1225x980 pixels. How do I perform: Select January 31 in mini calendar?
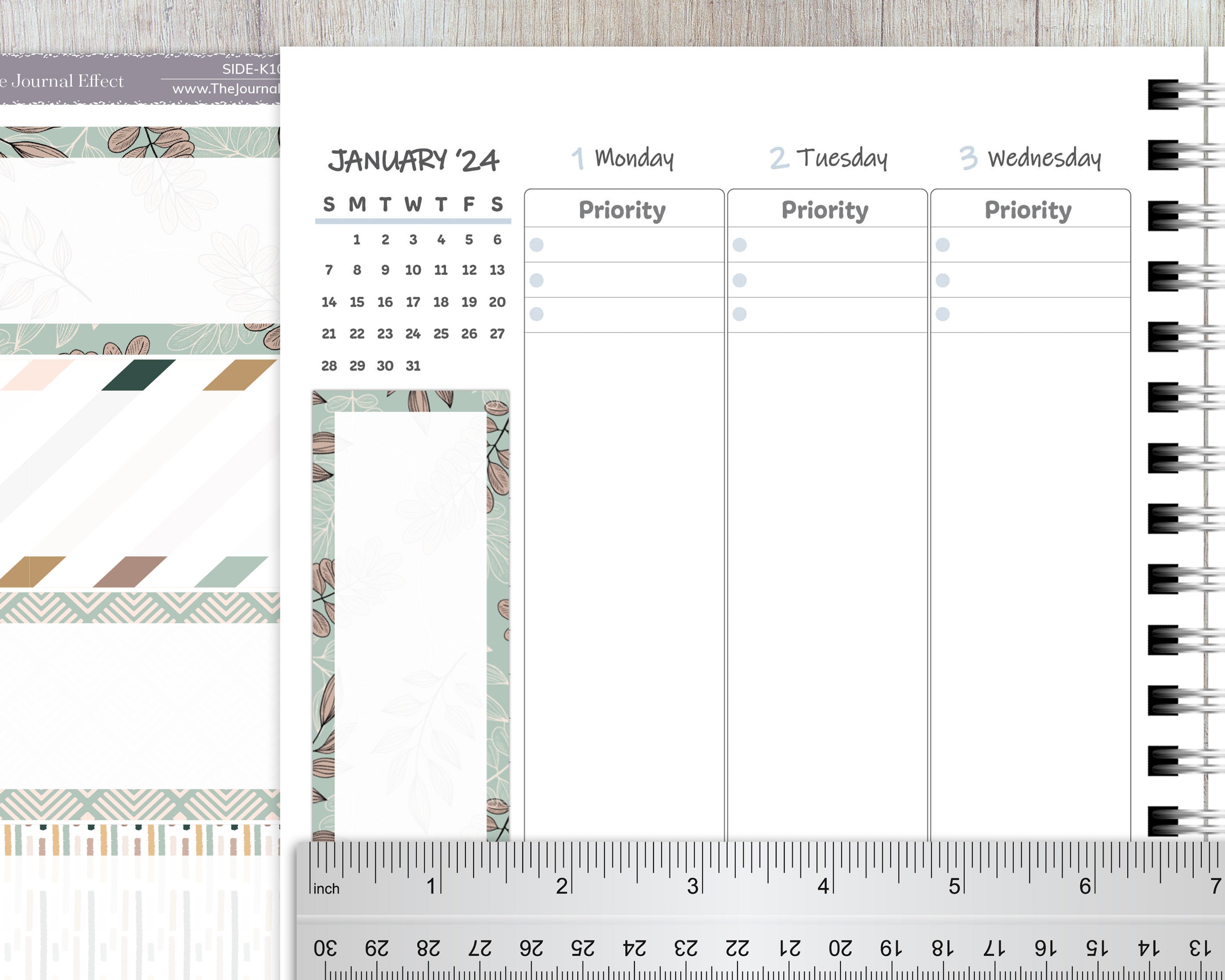[x=413, y=366]
